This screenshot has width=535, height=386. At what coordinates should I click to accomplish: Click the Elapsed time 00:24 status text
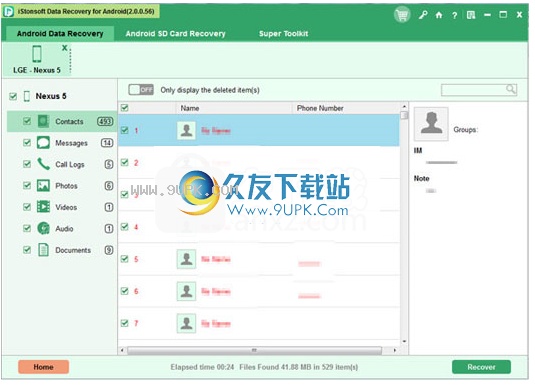click(202, 367)
